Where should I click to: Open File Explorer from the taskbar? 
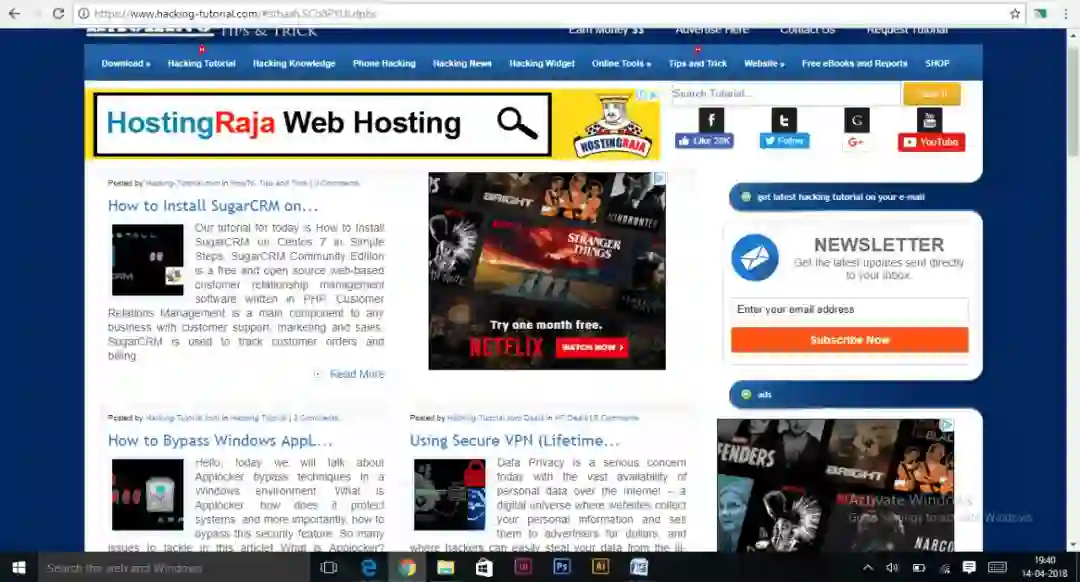coord(446,568)
